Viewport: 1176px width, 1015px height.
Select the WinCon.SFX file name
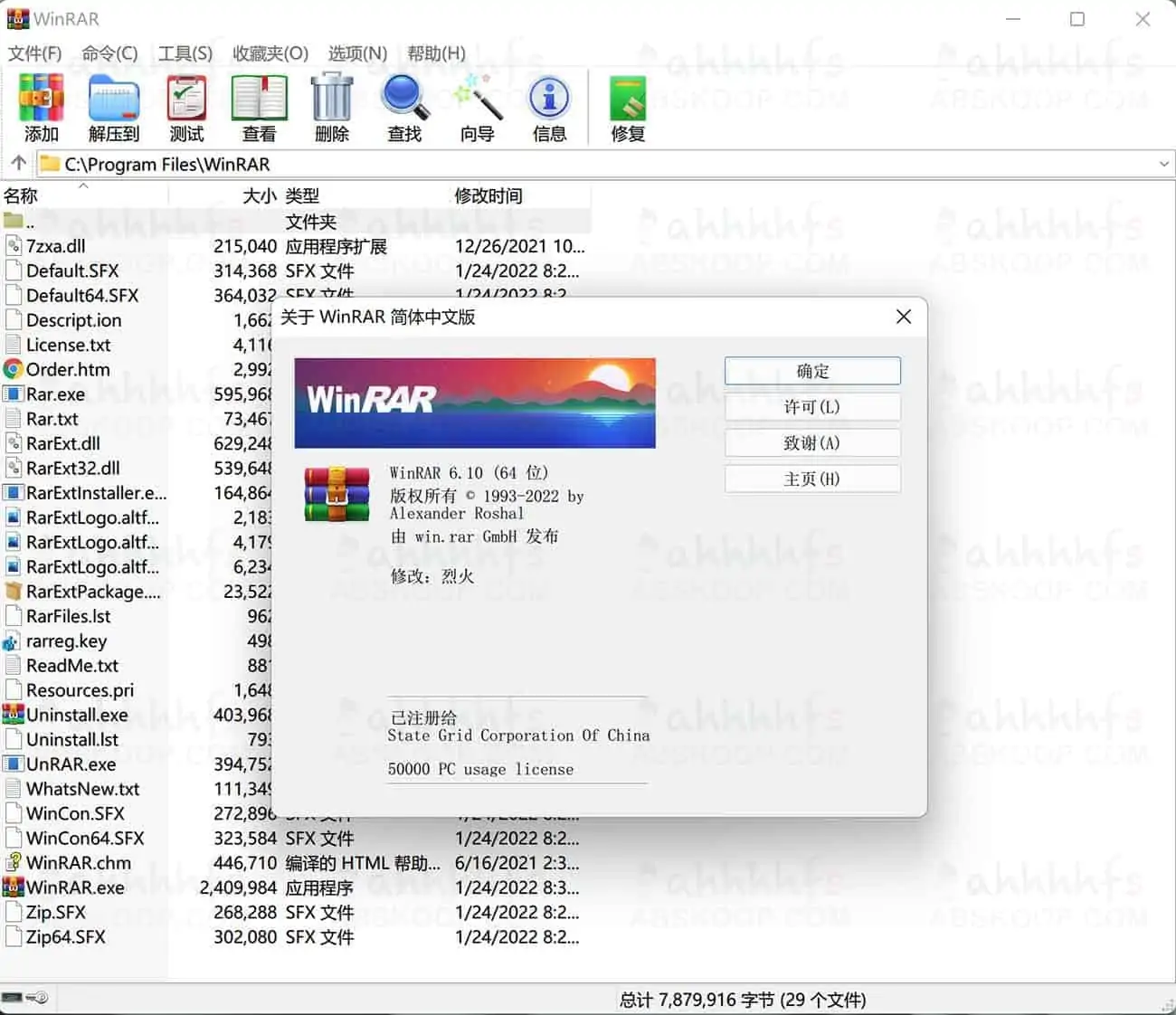click(75, 813)
